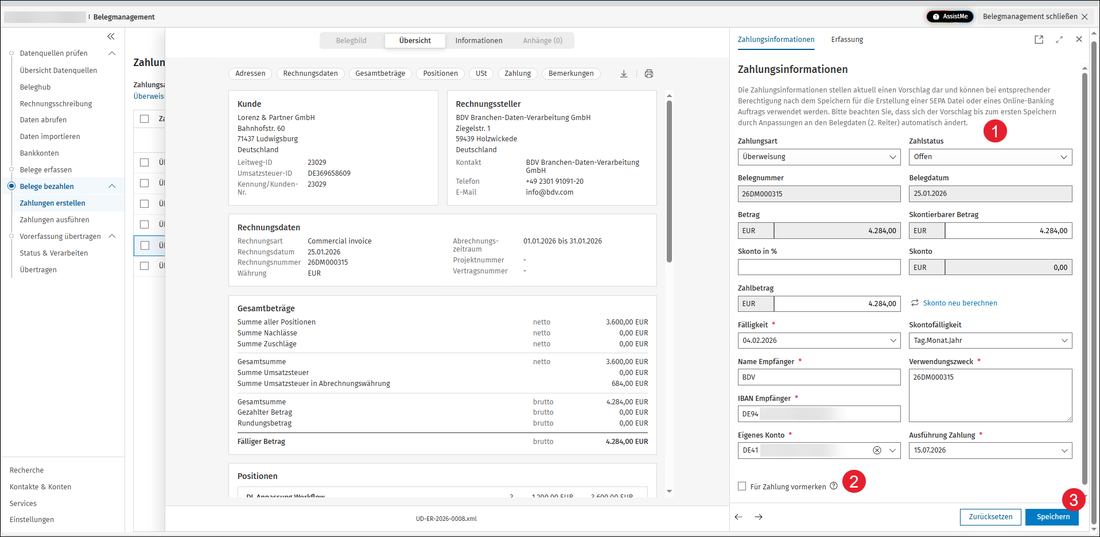The width and height of the screenshot is (1100, 537).
Task: Click the document preview vertical scrollbar
Action: [669, 181]
